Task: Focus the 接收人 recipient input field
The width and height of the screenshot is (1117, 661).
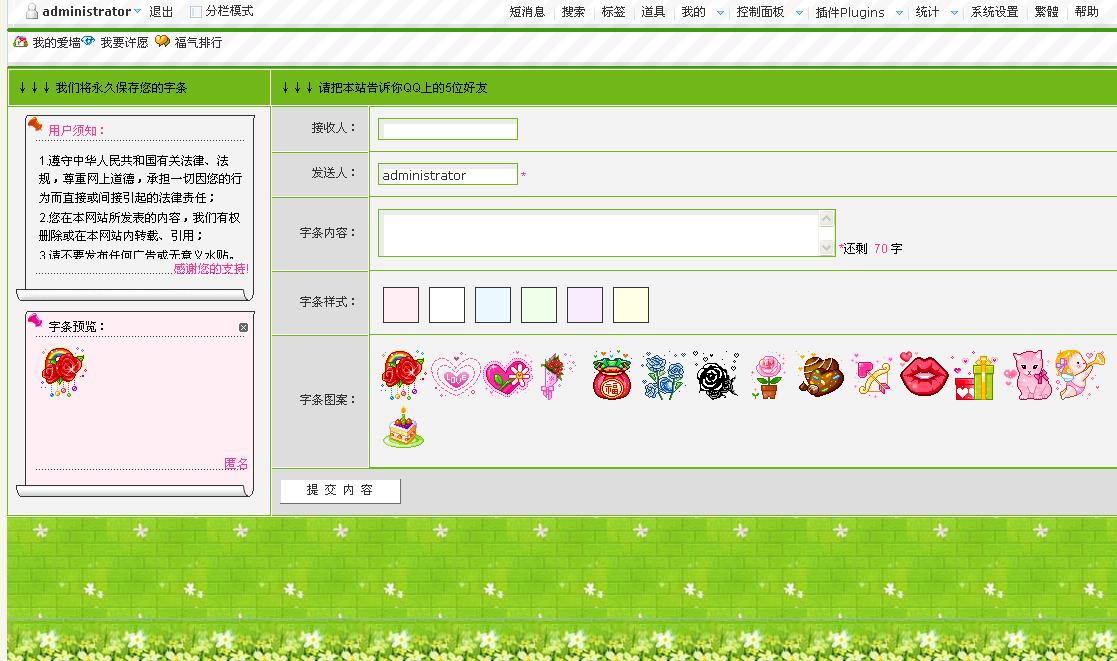Action: (447, 130)
